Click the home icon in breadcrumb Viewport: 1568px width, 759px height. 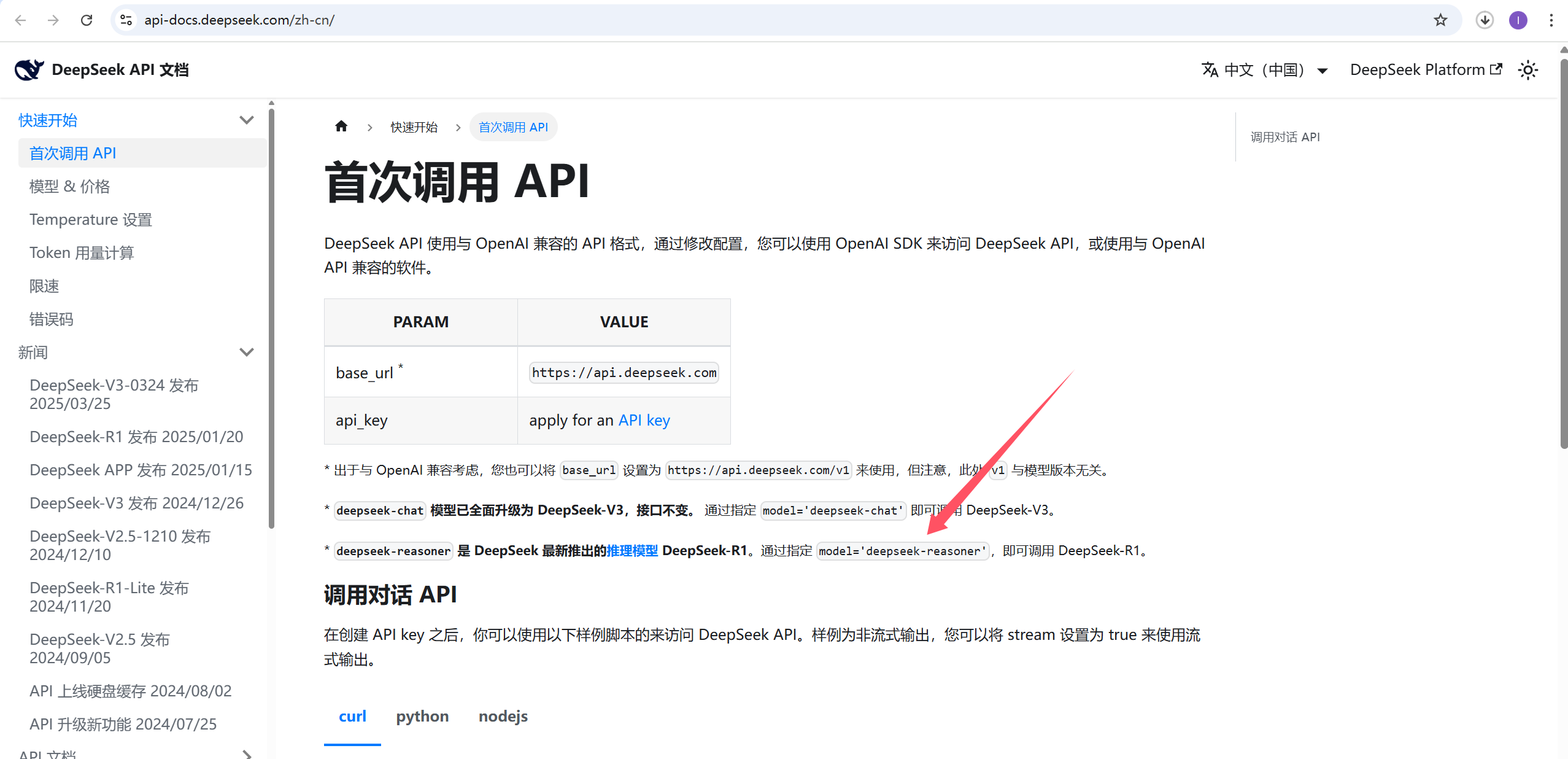point(342,126)
